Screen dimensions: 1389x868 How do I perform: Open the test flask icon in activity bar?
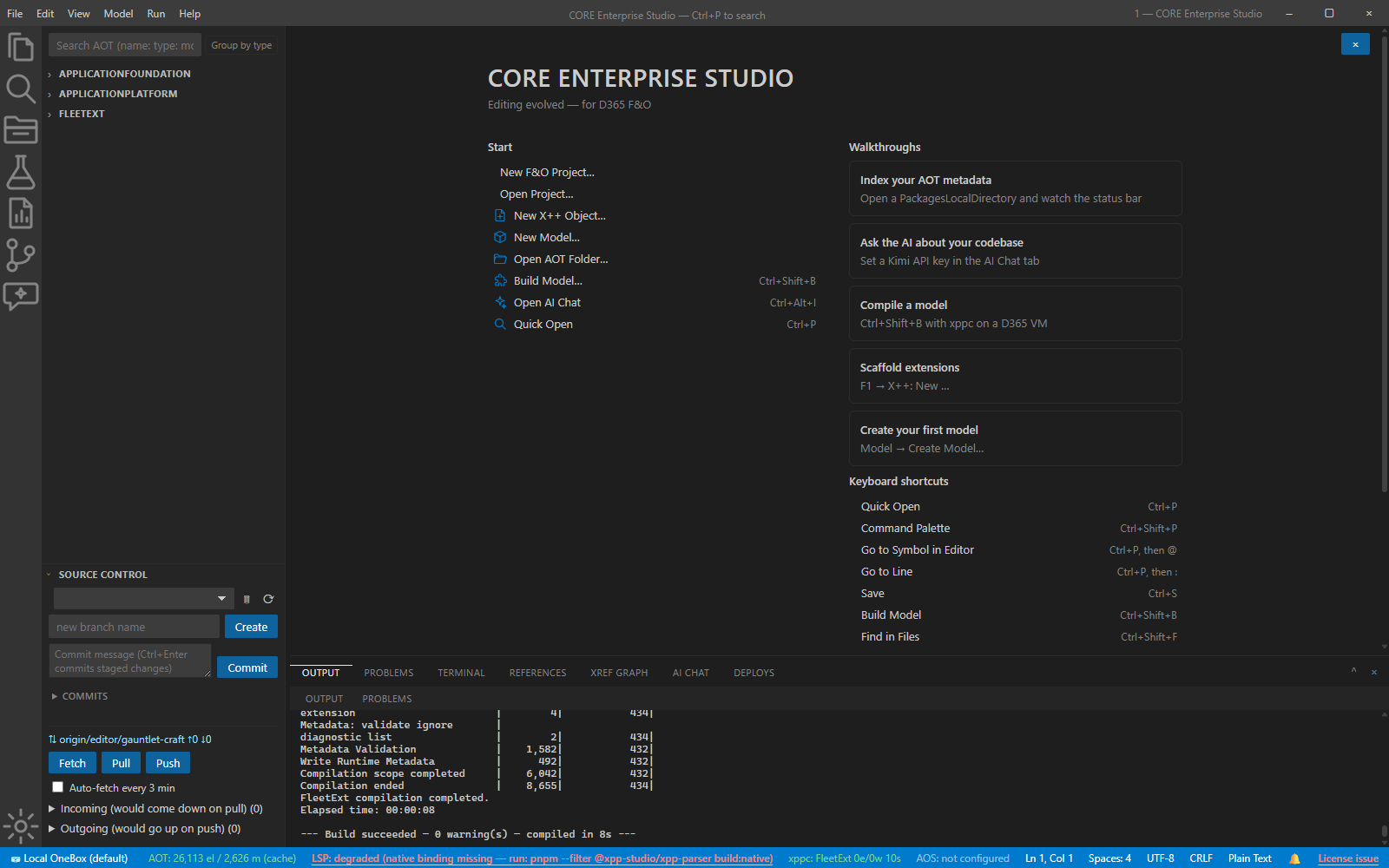[21, 172]
